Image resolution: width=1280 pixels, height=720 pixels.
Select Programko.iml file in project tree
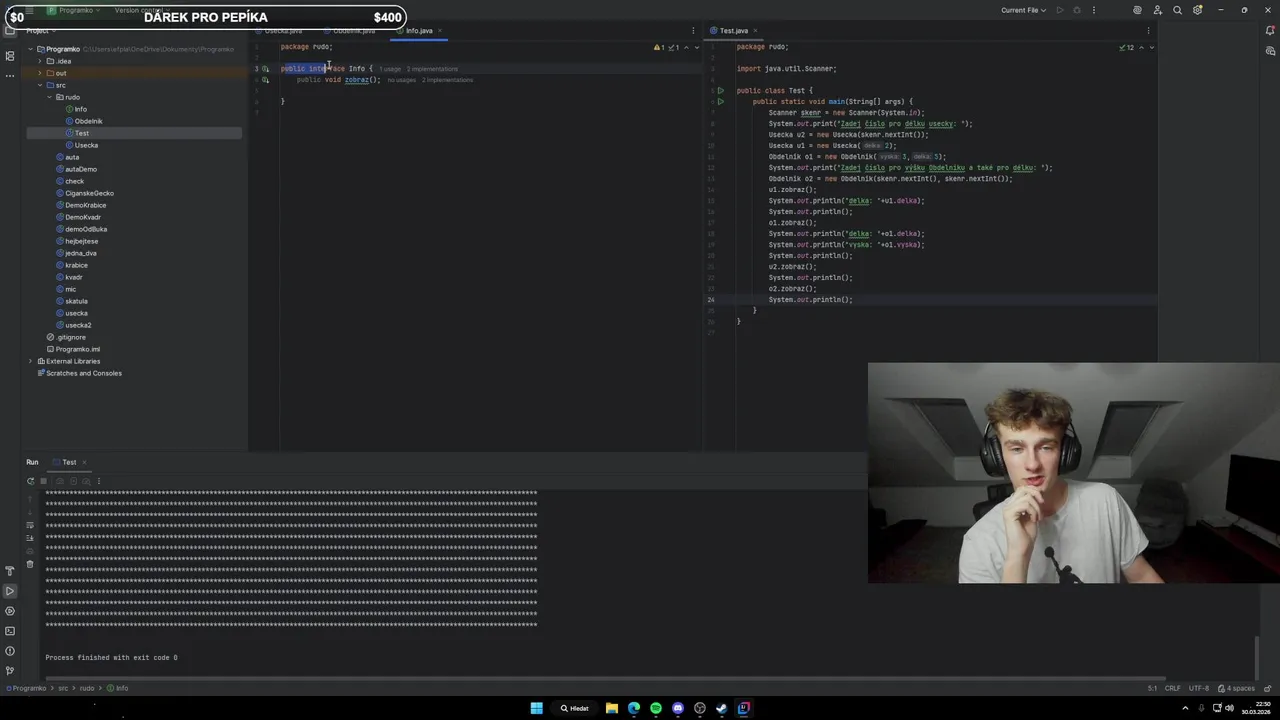coord(77,349)
